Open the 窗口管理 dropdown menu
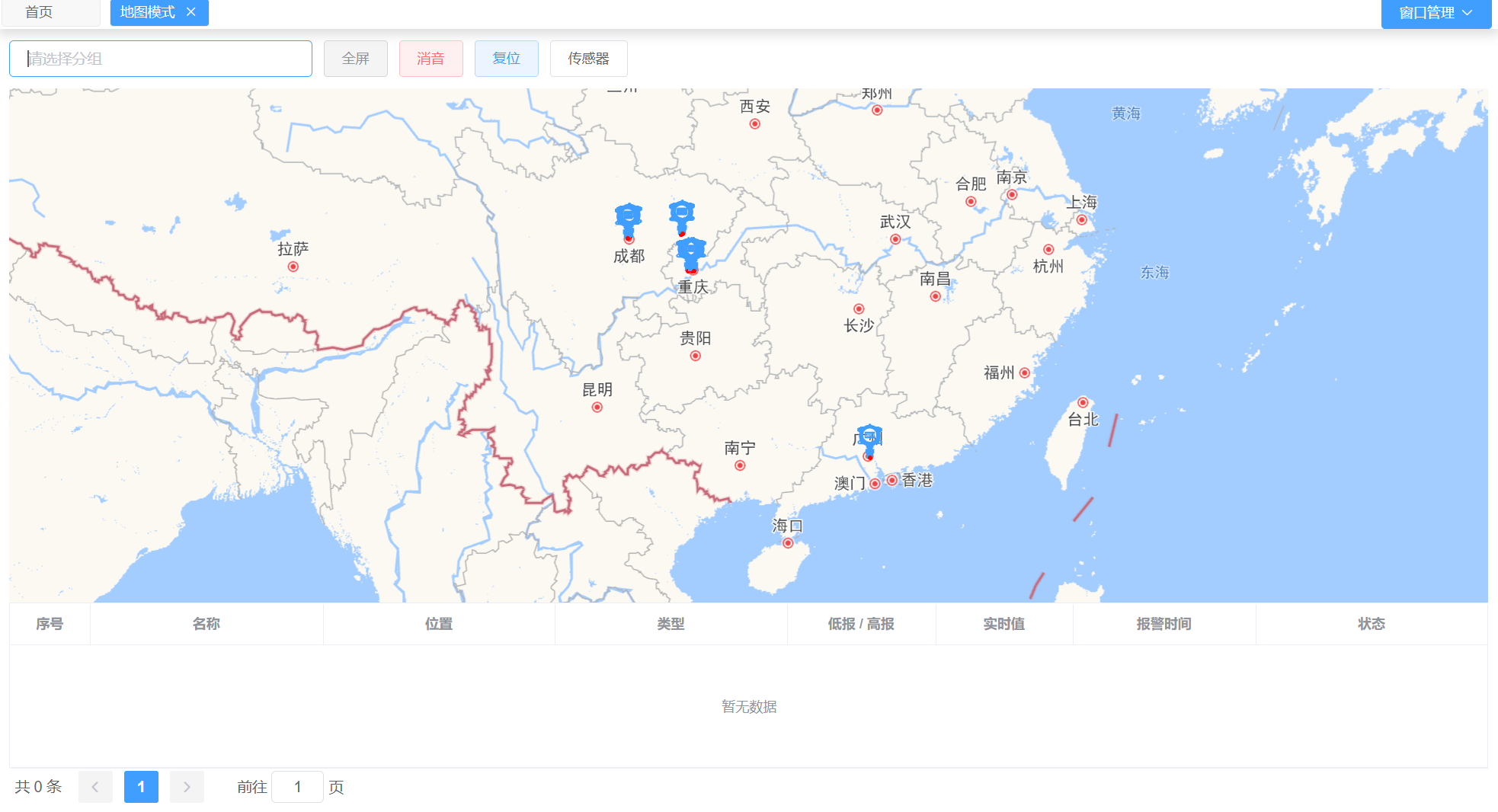Viewport: 1498px width, 812px height. pyautogui.click(x=1436, y=13)
